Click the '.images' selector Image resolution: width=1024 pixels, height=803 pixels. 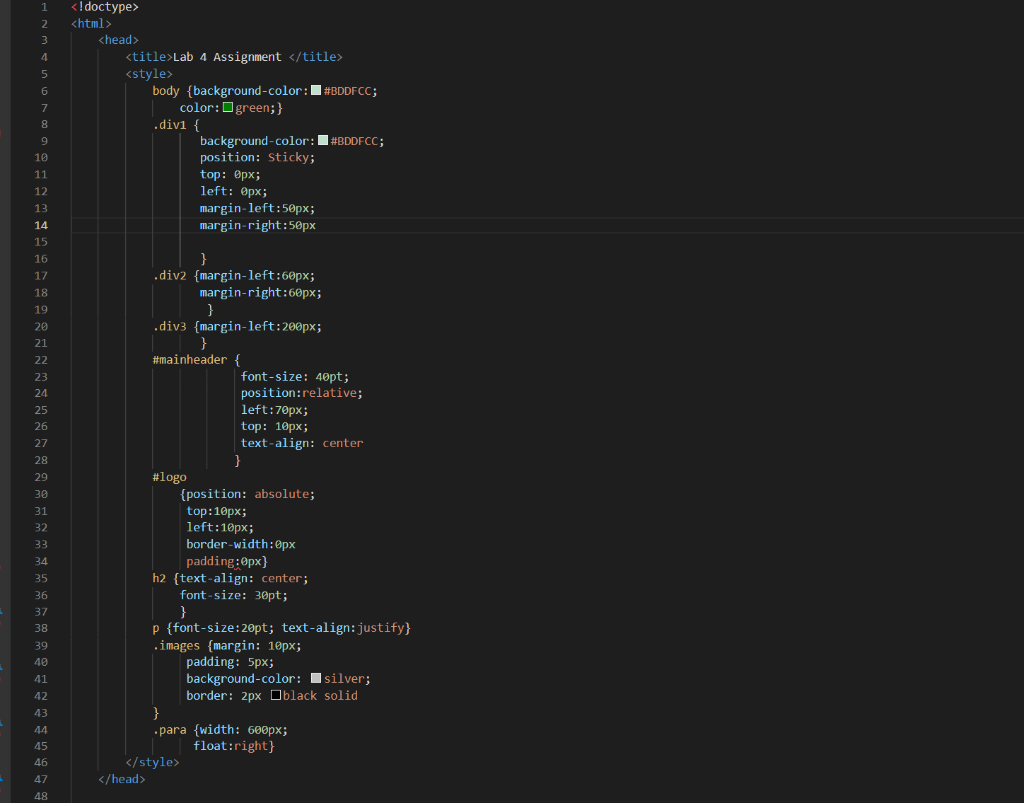pyautogui.click(x=176, y=646)
